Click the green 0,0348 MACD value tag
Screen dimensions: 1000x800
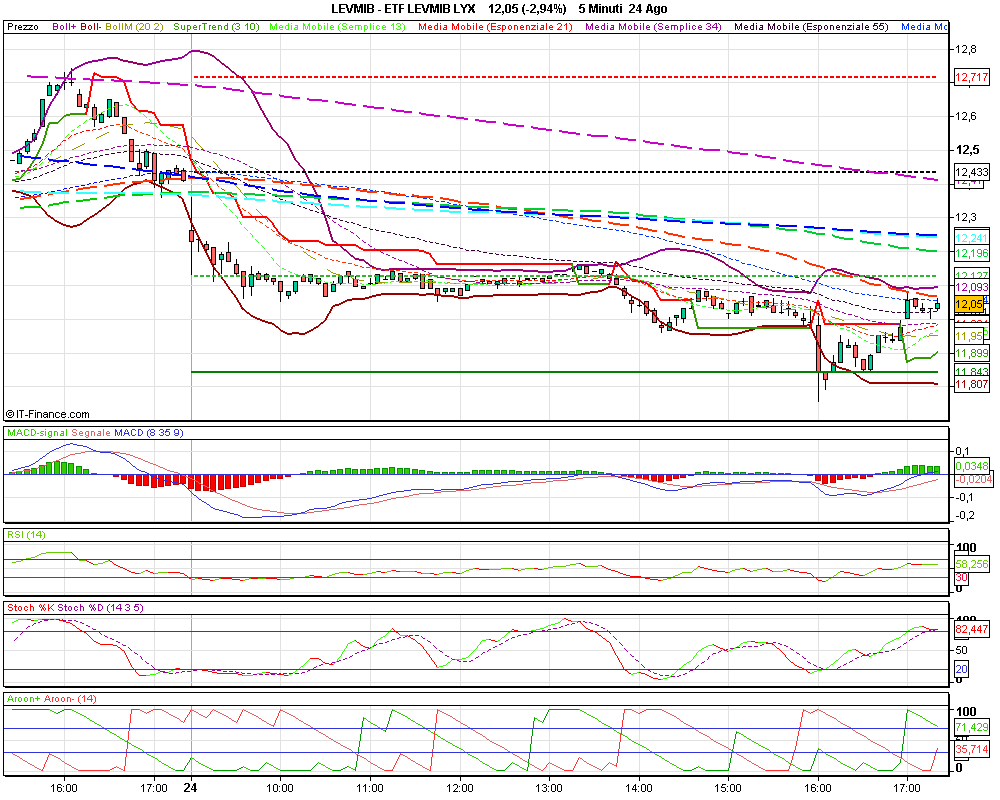[972, 467]
